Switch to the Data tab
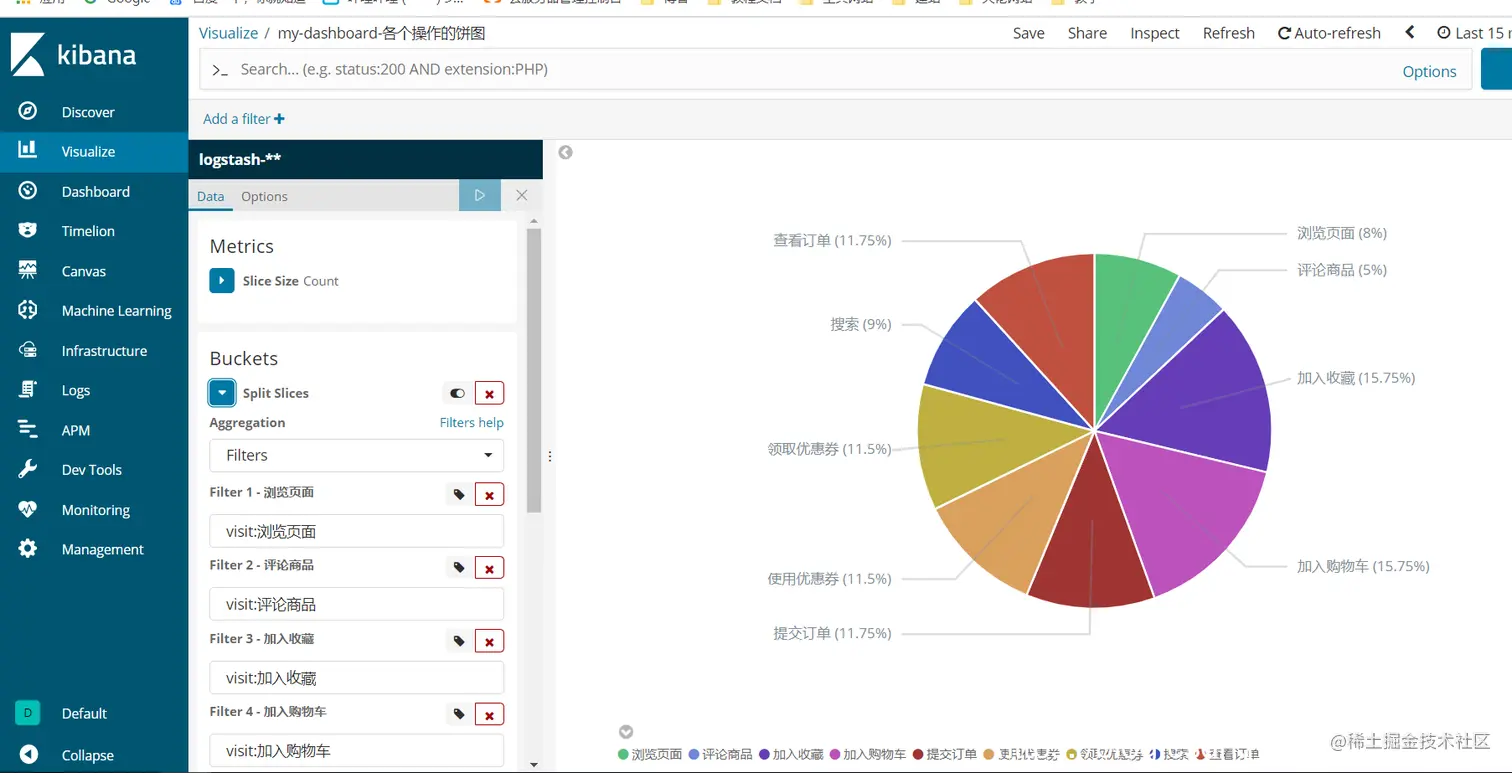The height and width of the screenshot is (773, 1512). tap(210, 196)
